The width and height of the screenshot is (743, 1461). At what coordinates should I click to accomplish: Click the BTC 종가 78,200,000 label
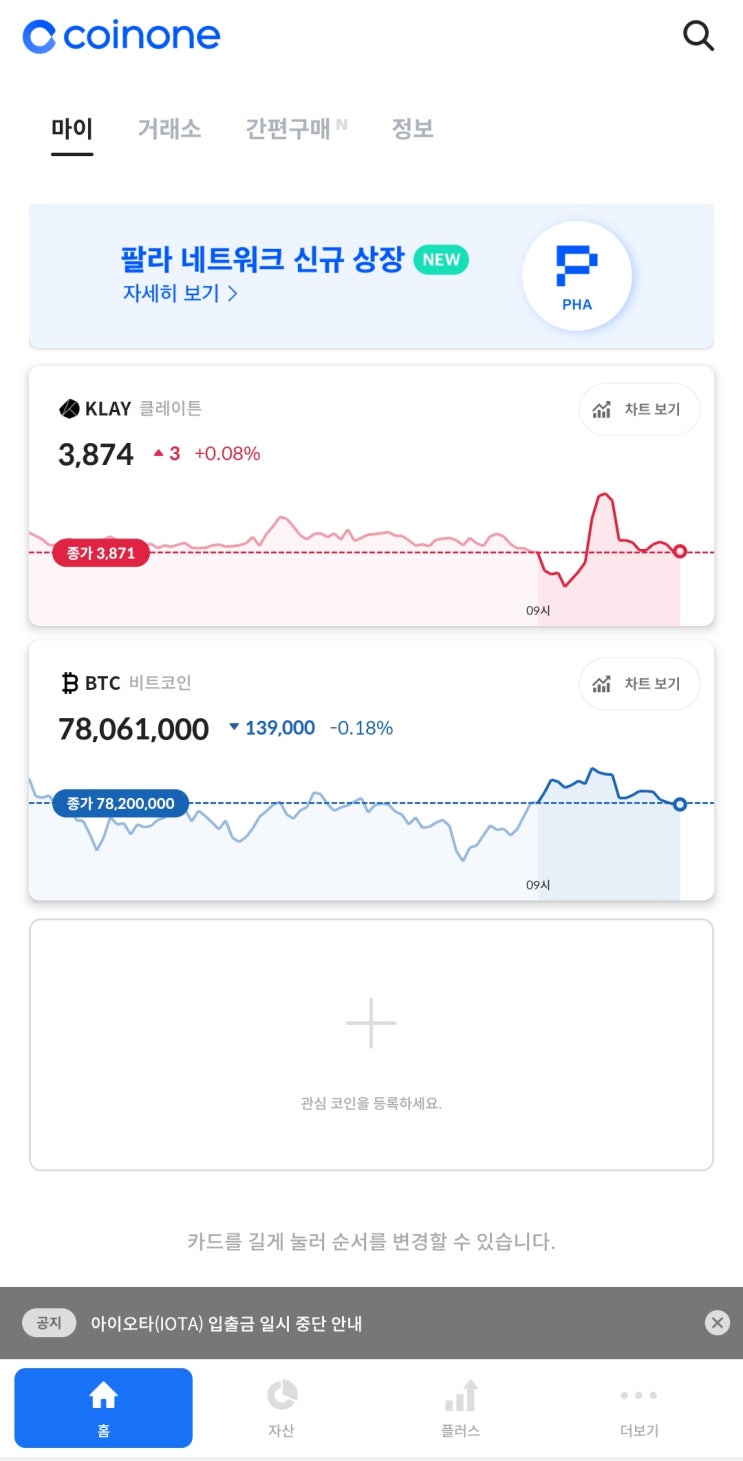click(120, 803)
